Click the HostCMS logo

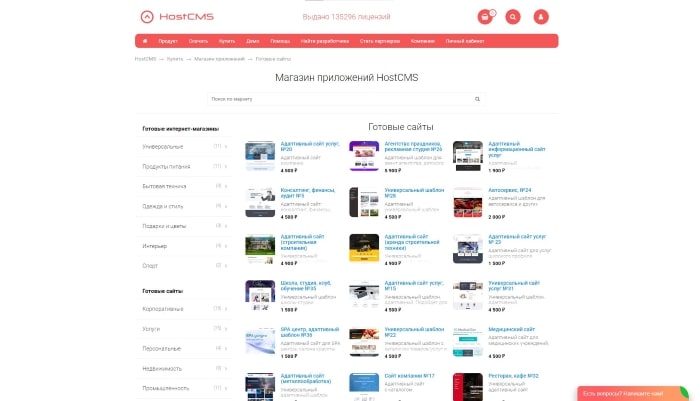[177, 17]
